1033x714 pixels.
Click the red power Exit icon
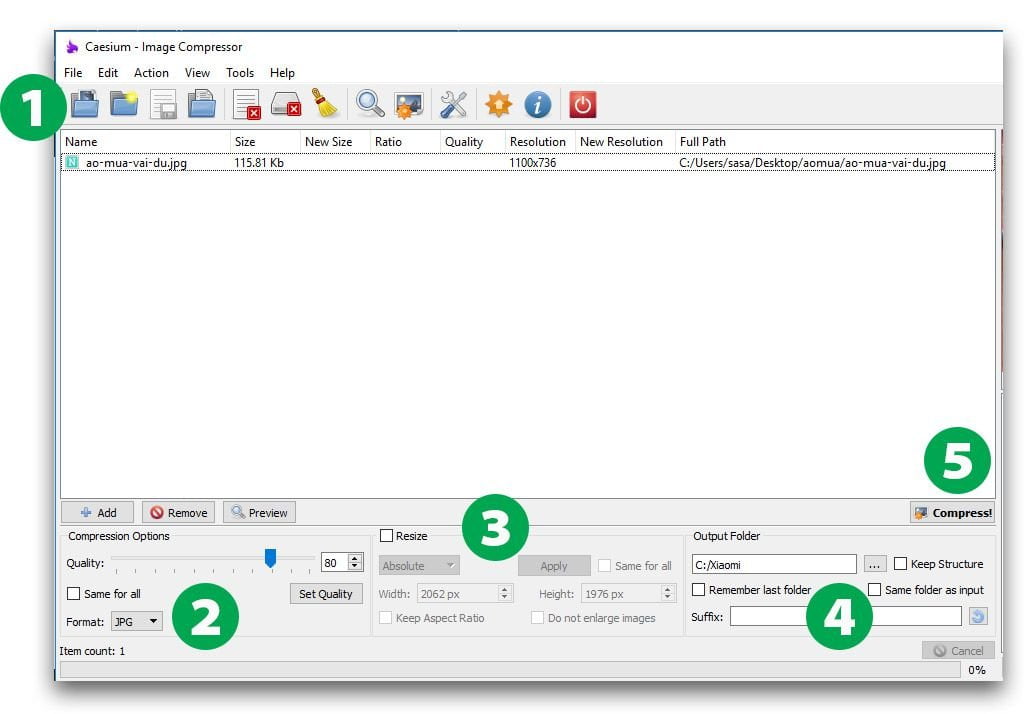coord(582,104)
